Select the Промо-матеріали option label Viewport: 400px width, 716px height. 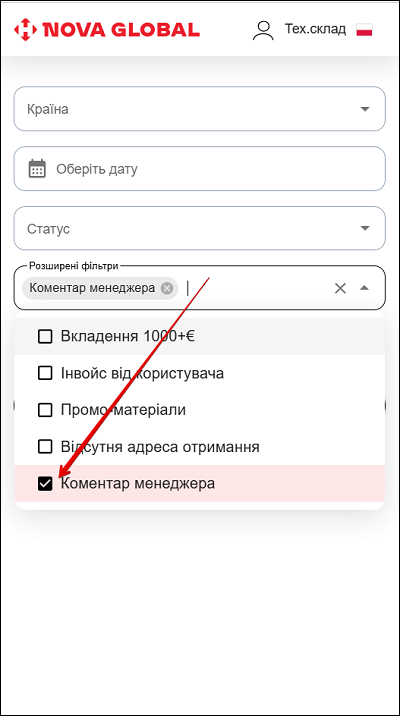(123, 410)
